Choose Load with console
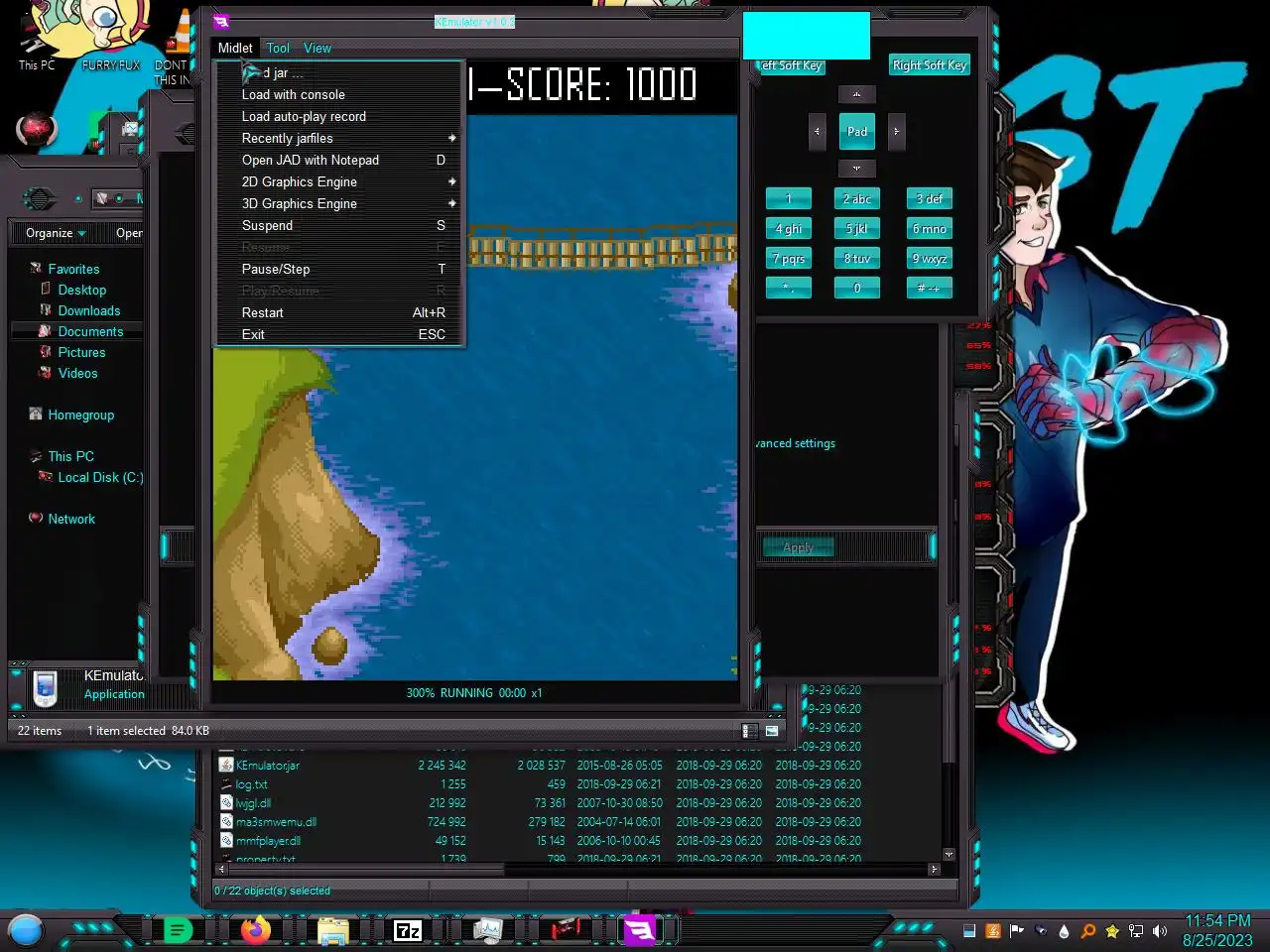Screen dimensions: 1270x952 coord(339,94)
